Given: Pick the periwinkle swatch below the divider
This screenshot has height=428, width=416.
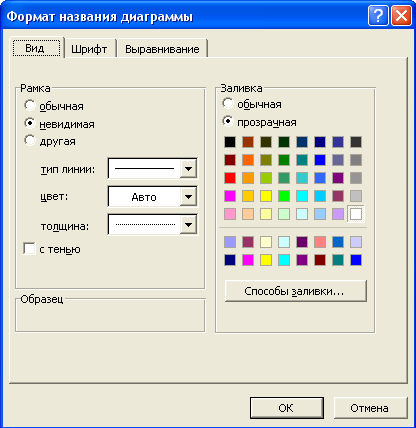Looking at the screenshot, I should (x=230, y=242).
